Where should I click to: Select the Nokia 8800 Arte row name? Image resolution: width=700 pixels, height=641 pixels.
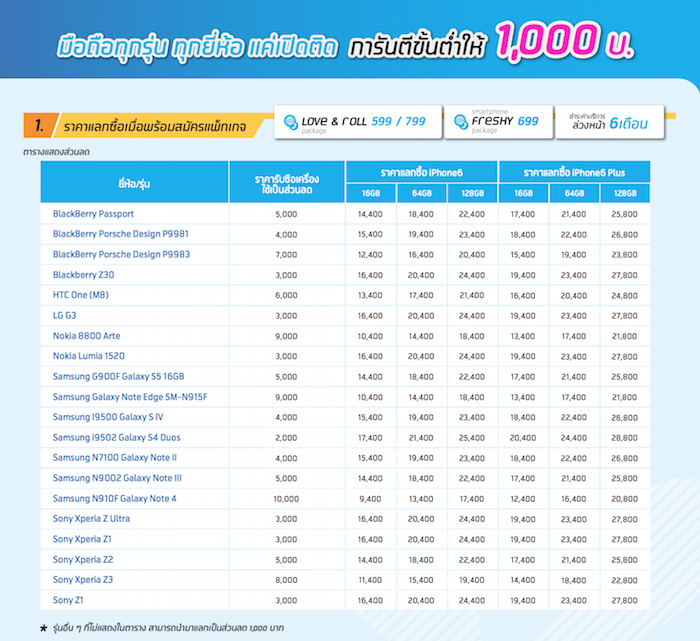pos(87,336)
